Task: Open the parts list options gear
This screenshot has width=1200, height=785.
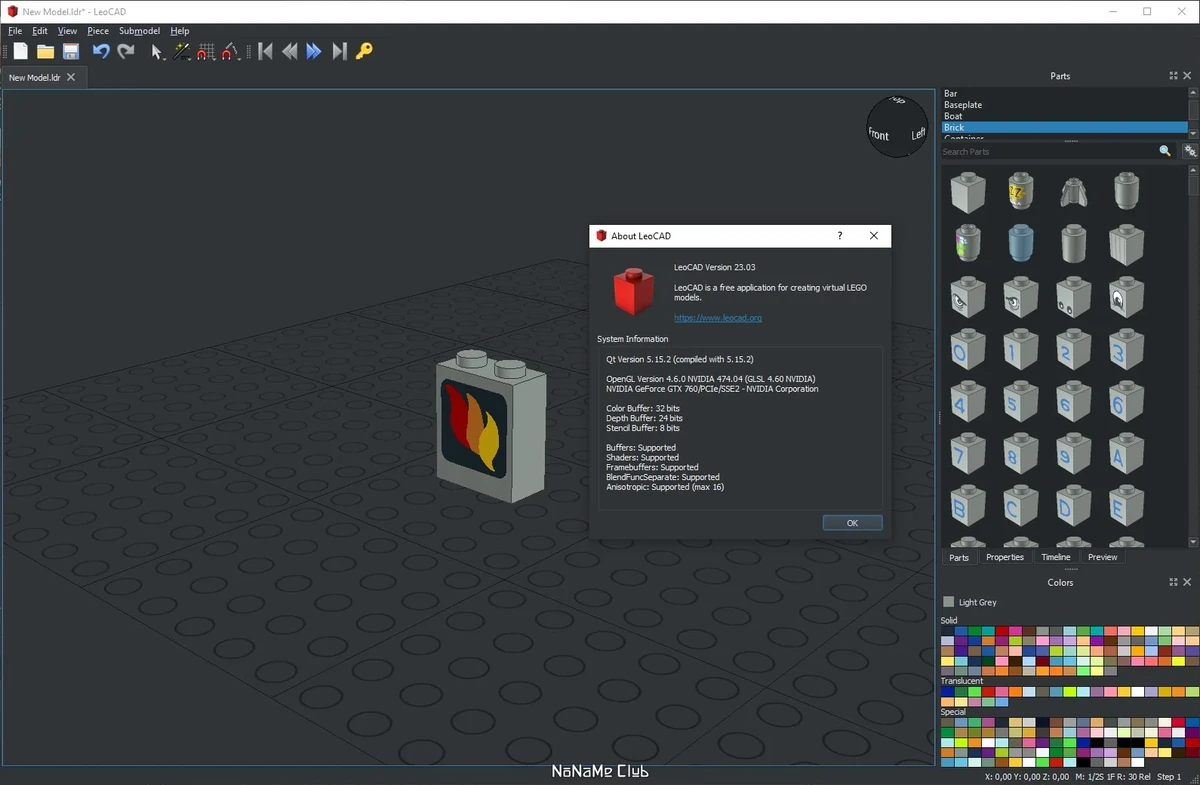Action: (x=1190, y=151)
